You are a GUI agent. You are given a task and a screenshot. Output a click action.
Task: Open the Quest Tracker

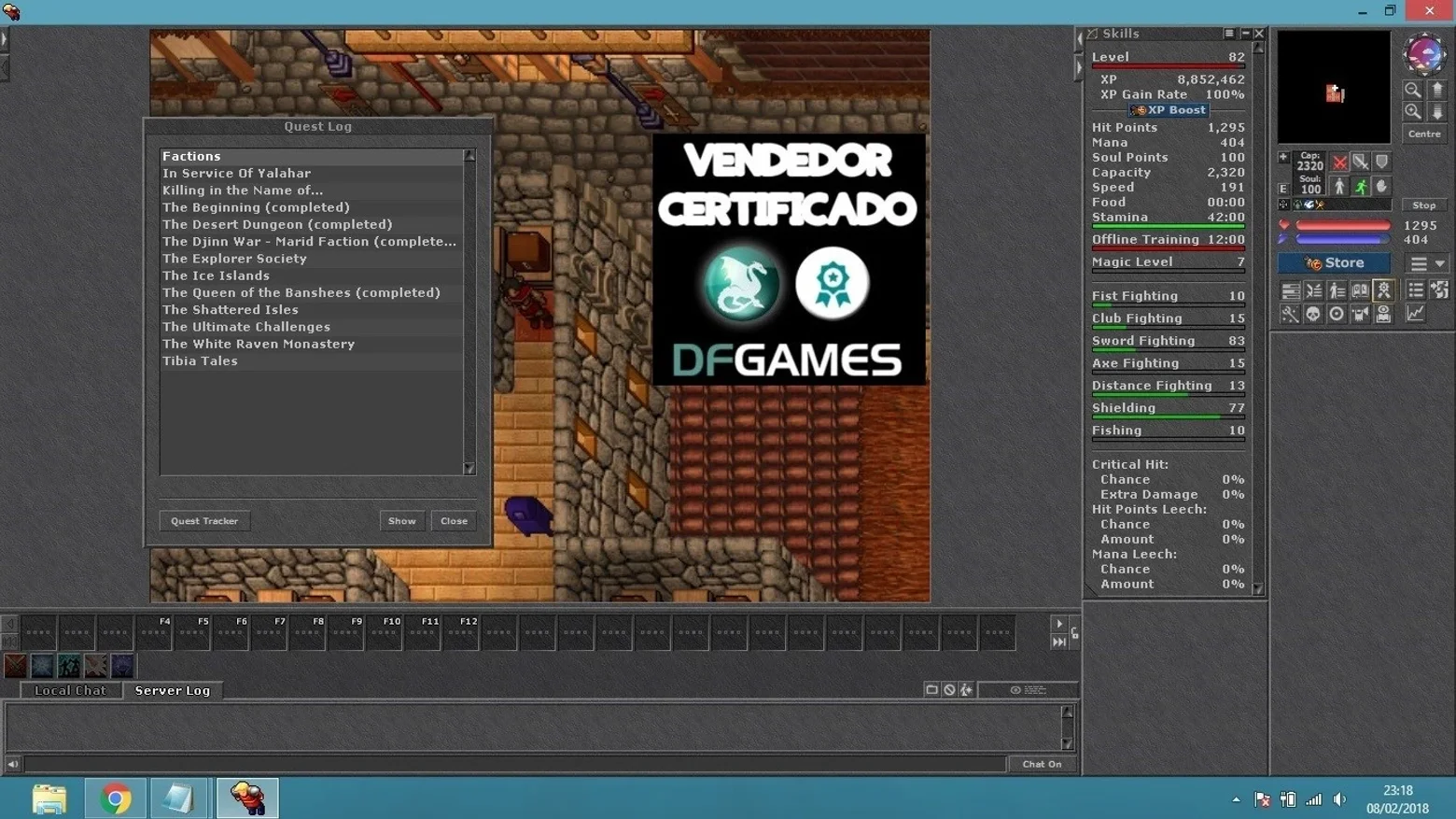(204, 521)
